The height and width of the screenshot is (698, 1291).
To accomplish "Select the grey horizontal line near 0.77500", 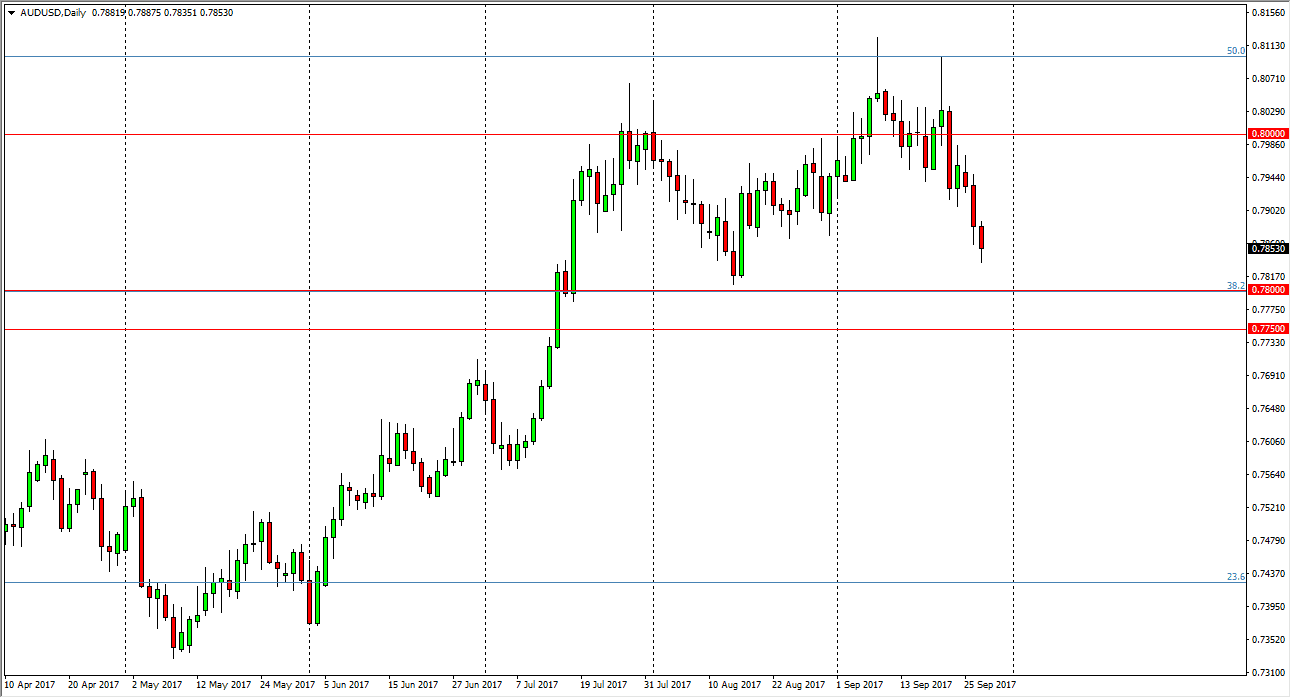I will tap(400, 329).
